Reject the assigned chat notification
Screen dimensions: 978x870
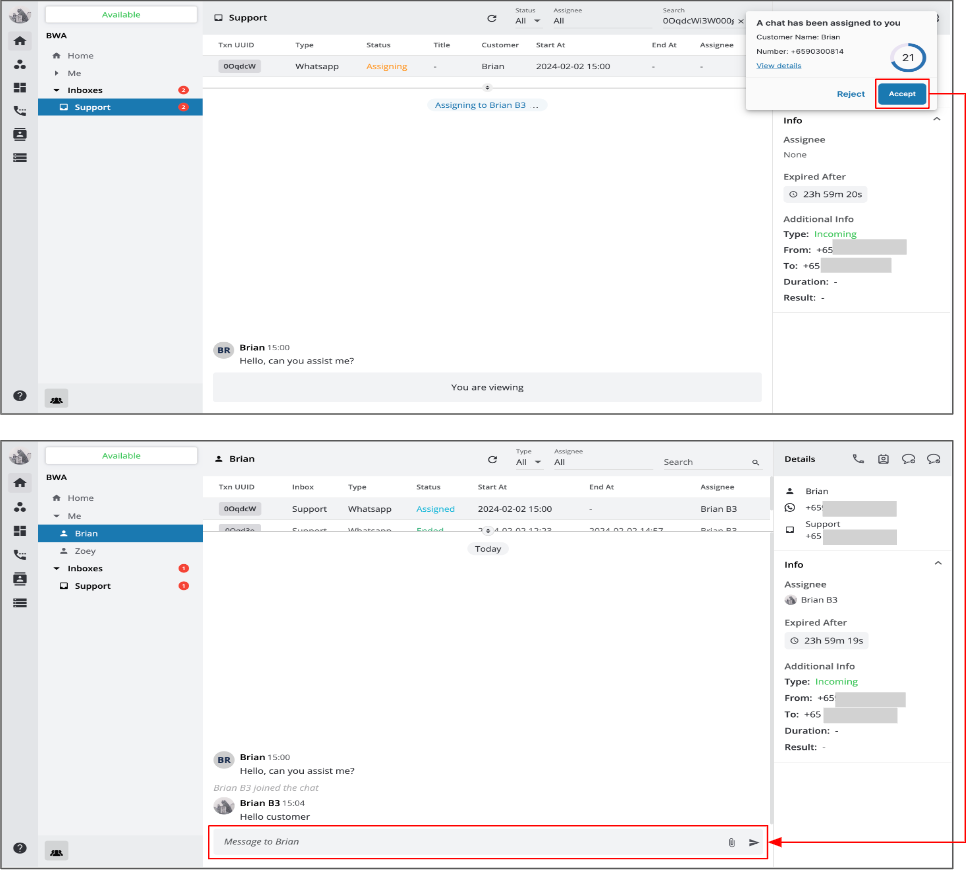[850, 94]
